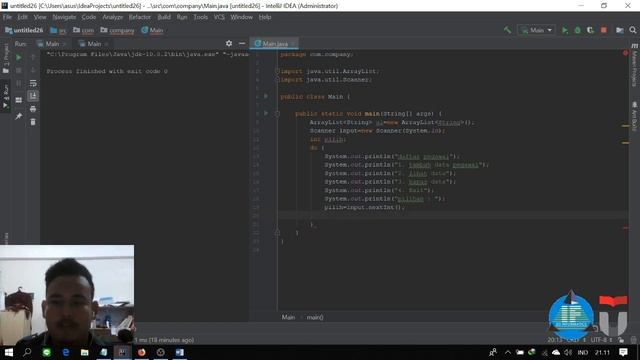Select the first Main tab in the Run panel

[52, 44]
